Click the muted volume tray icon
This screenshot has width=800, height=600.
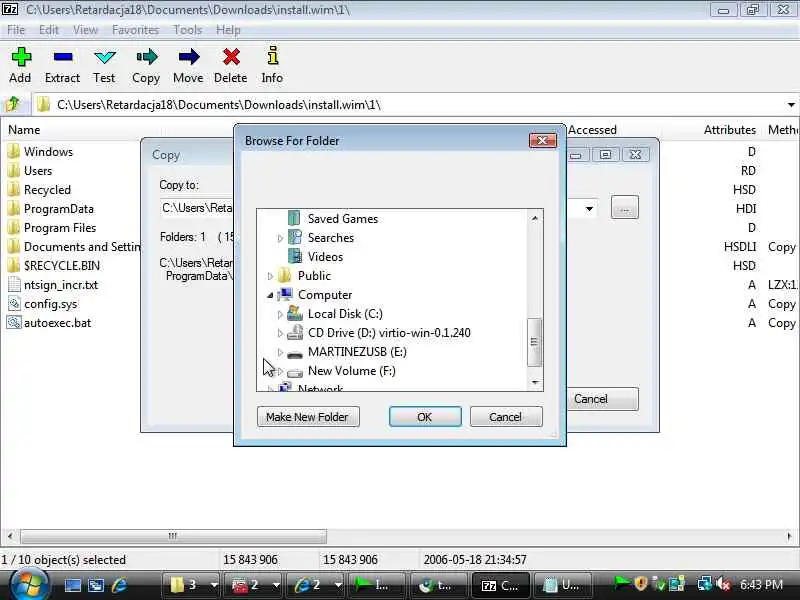[x=723, y=585]
